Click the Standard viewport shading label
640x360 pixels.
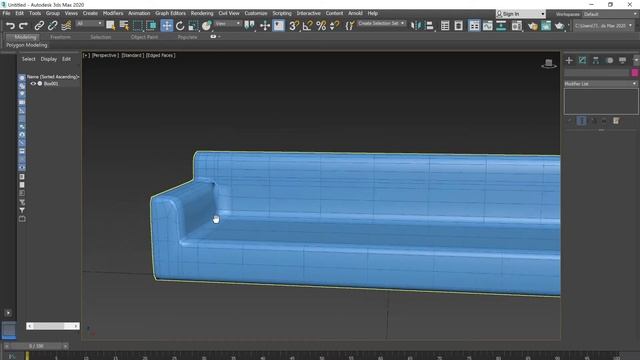(132, 55)
